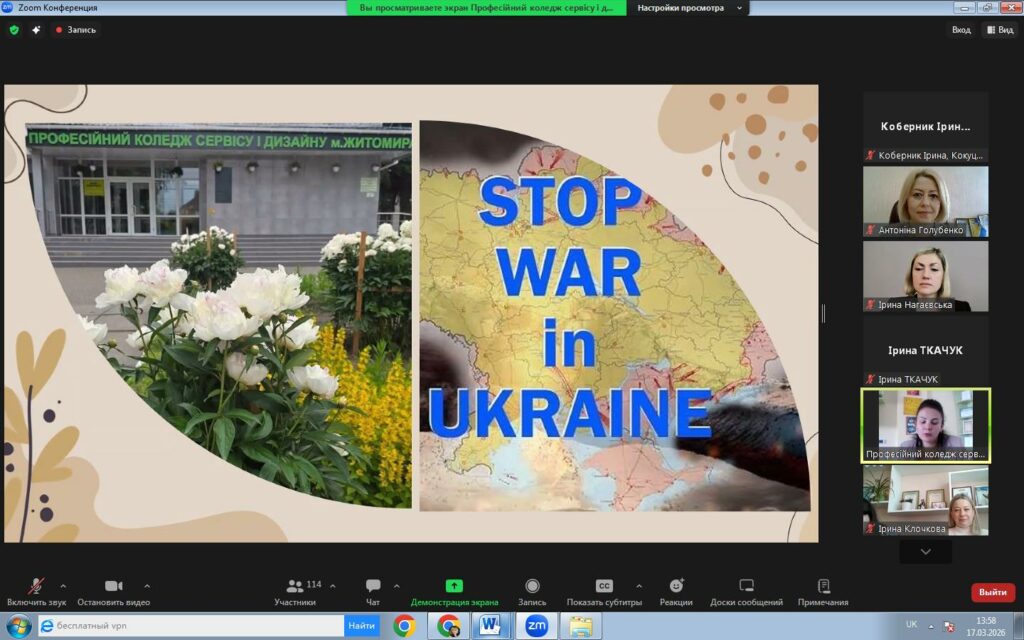
Task: Toggle subtitles with Показать субтитры button
Action: (604, 586)
